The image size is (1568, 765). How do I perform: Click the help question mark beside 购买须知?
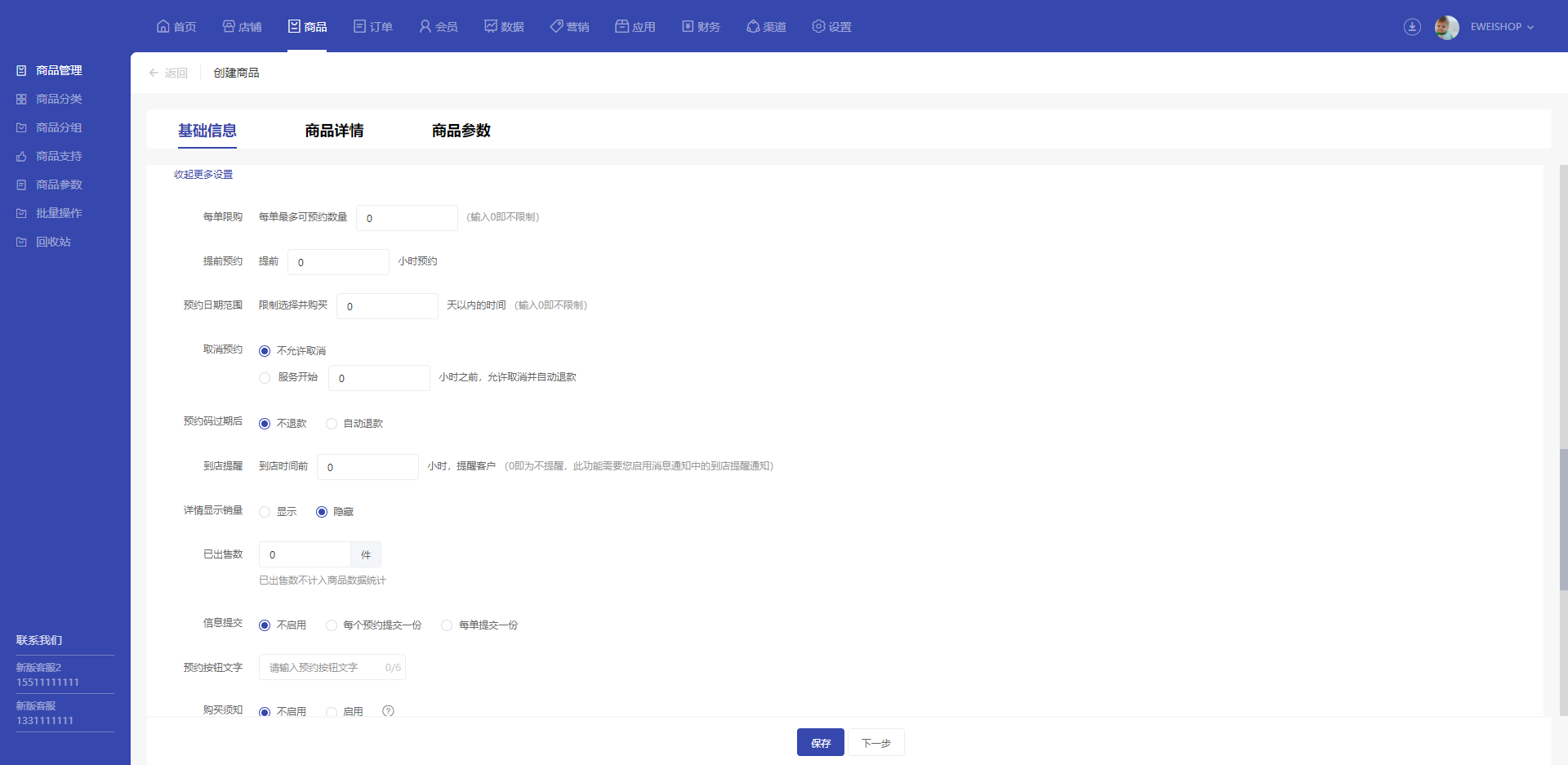coord(388,711)
